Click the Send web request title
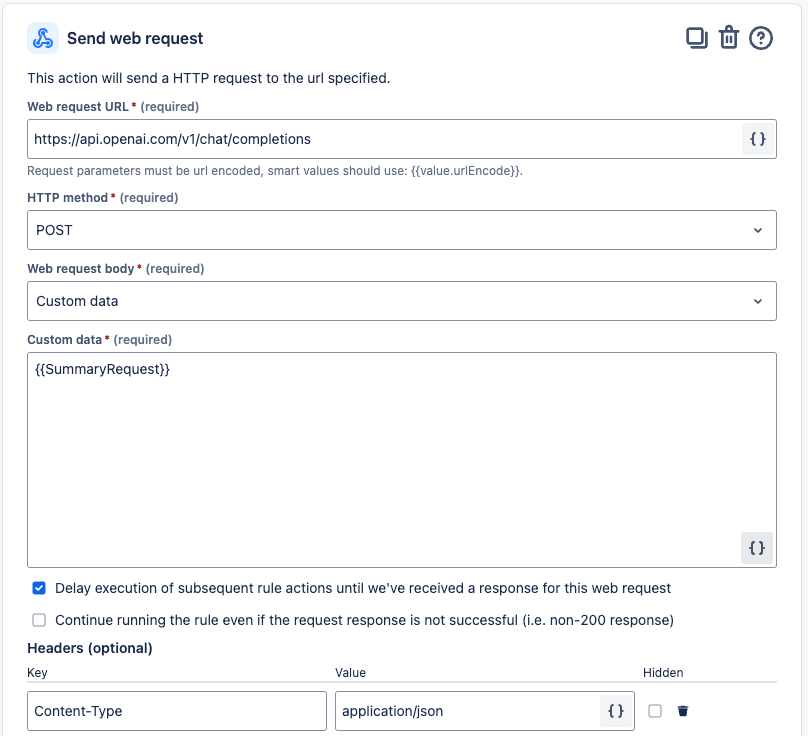 click(x=135, y=39)
